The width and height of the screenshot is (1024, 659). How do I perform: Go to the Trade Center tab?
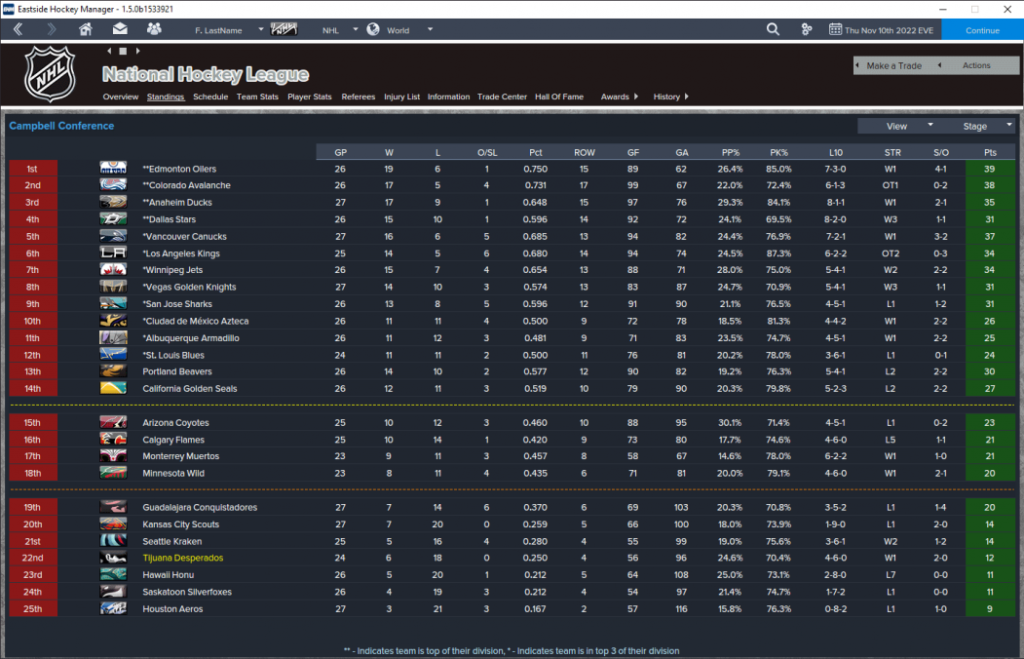[502, 97]
